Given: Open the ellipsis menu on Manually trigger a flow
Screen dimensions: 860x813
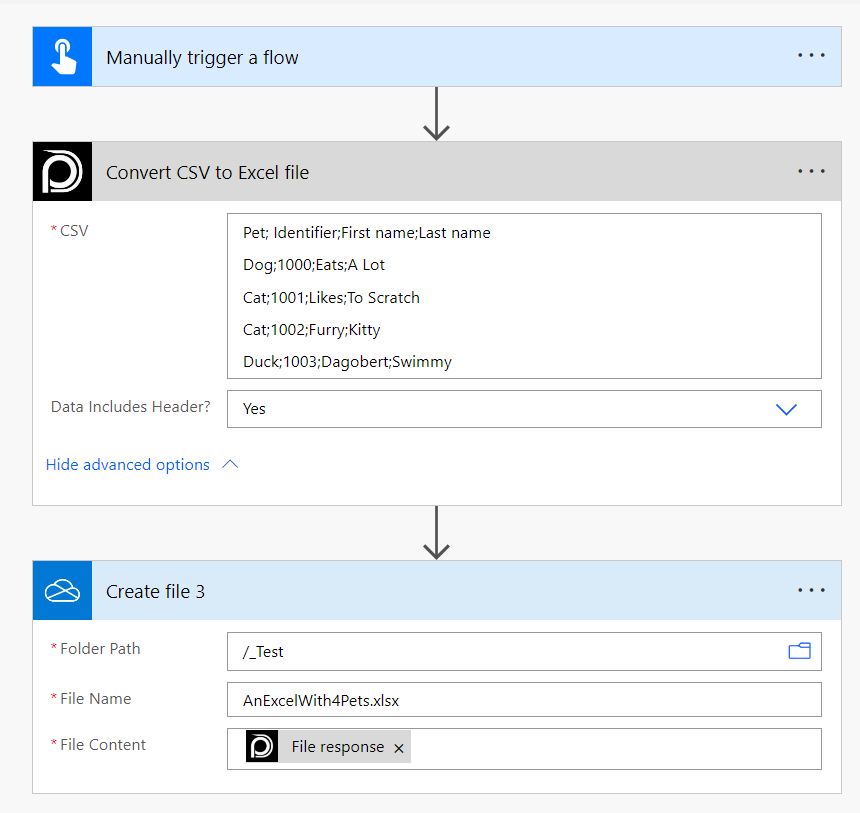Looking at the screenshot, I should pyautogui.click(x=811, y=56).
